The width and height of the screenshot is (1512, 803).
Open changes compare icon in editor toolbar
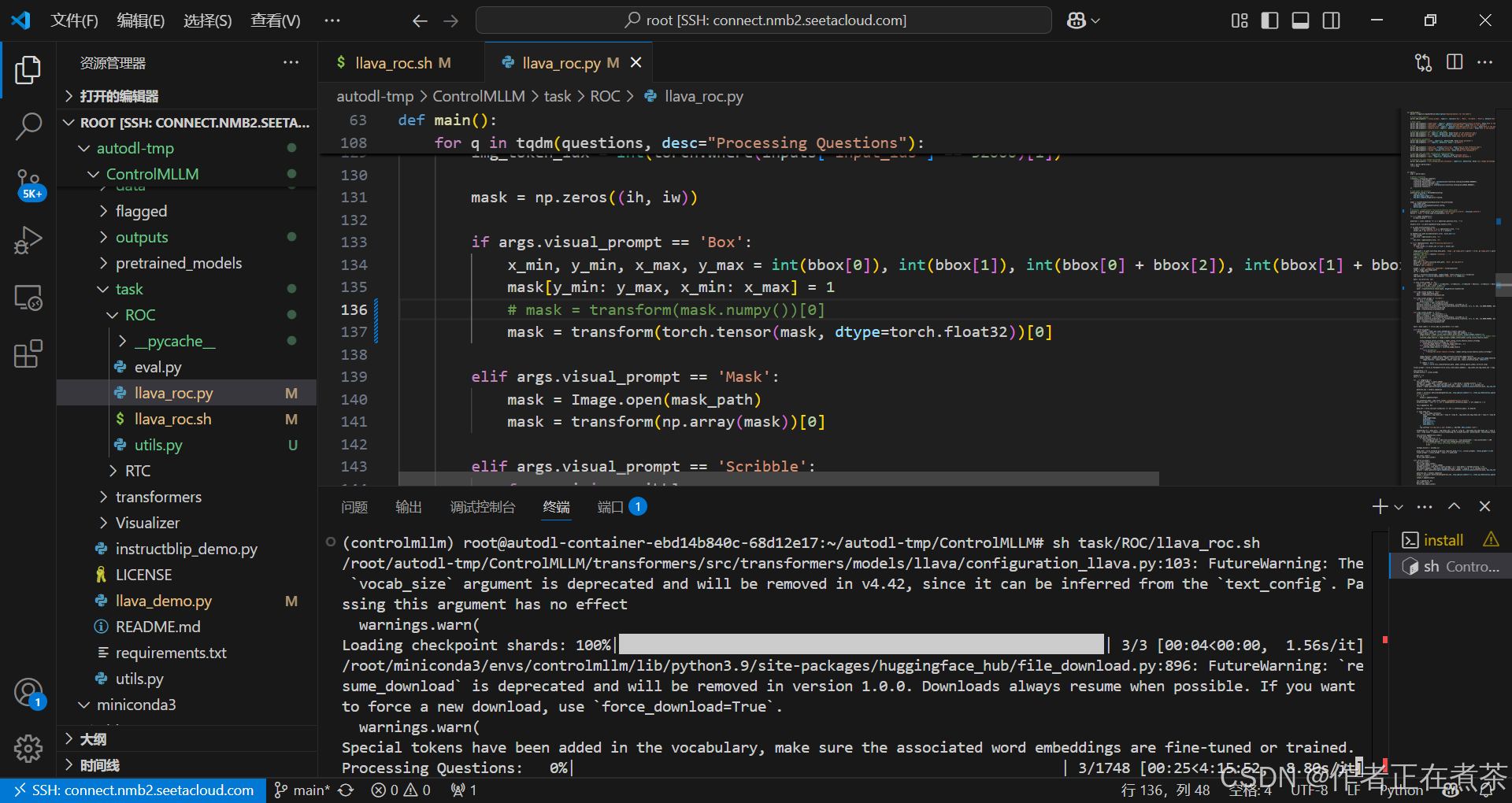click(x=1423, y=62)
